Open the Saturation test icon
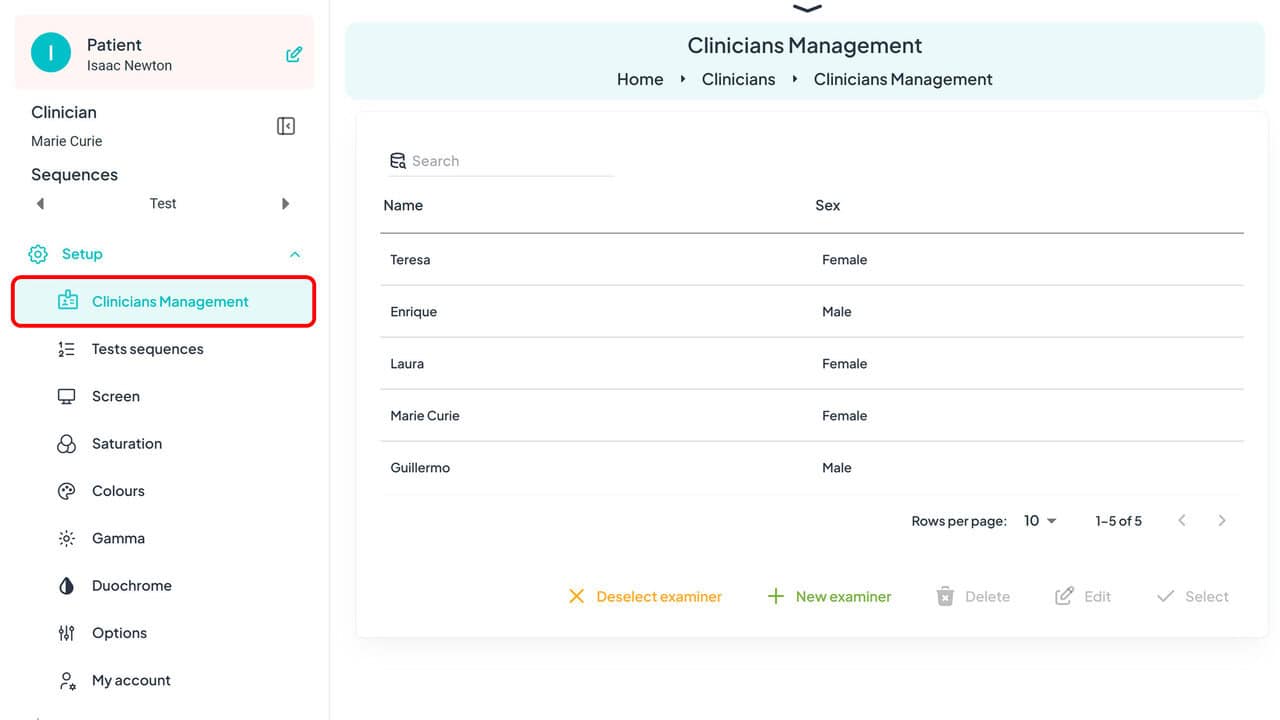1280x720 pixels. coord(66,443)
